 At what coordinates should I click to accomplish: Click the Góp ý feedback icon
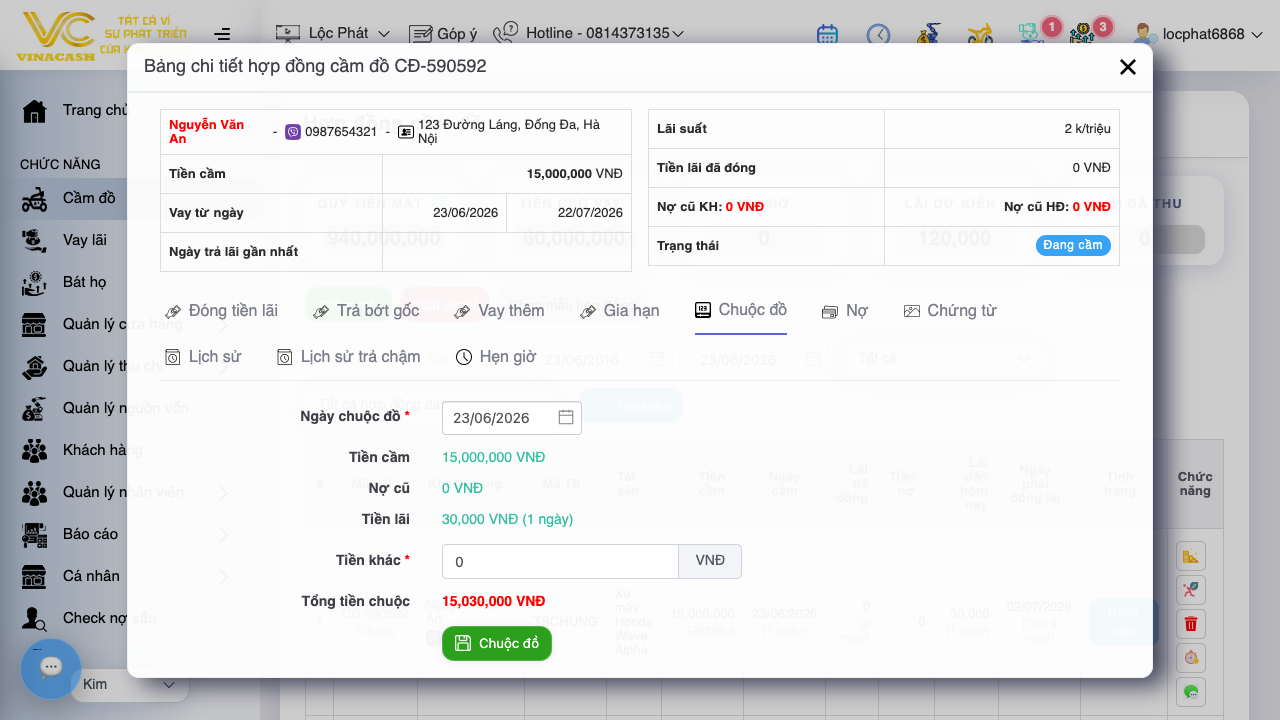(421, 34)
